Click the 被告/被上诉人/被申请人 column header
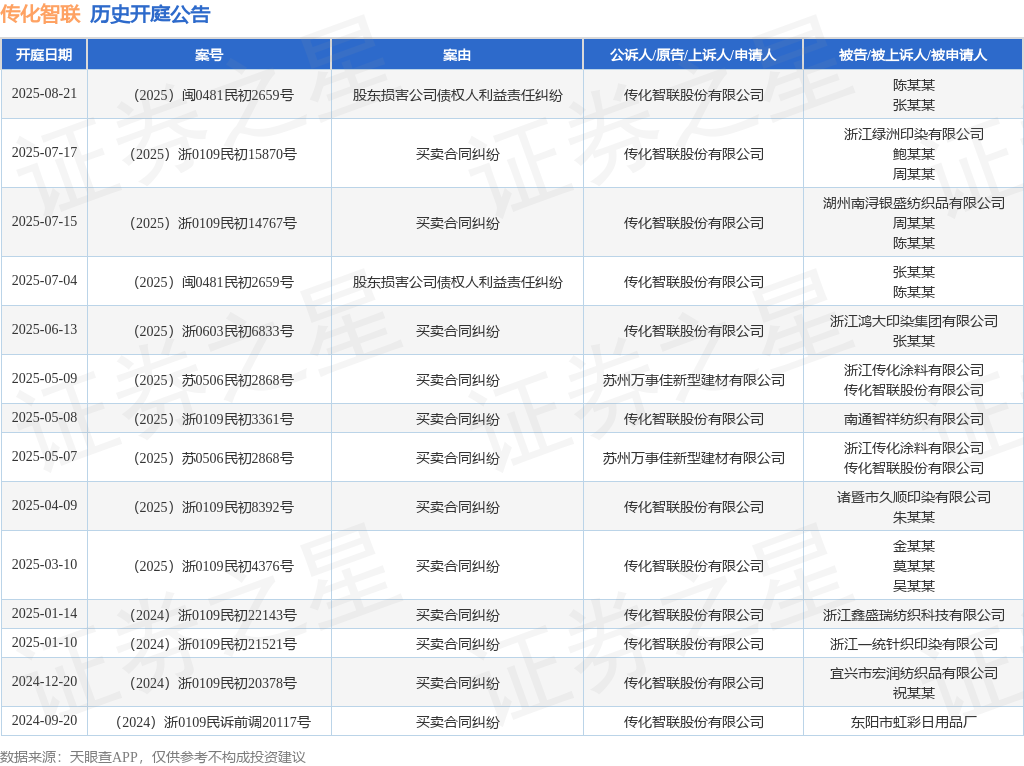The image size is (1024, 766). [913, 55]
